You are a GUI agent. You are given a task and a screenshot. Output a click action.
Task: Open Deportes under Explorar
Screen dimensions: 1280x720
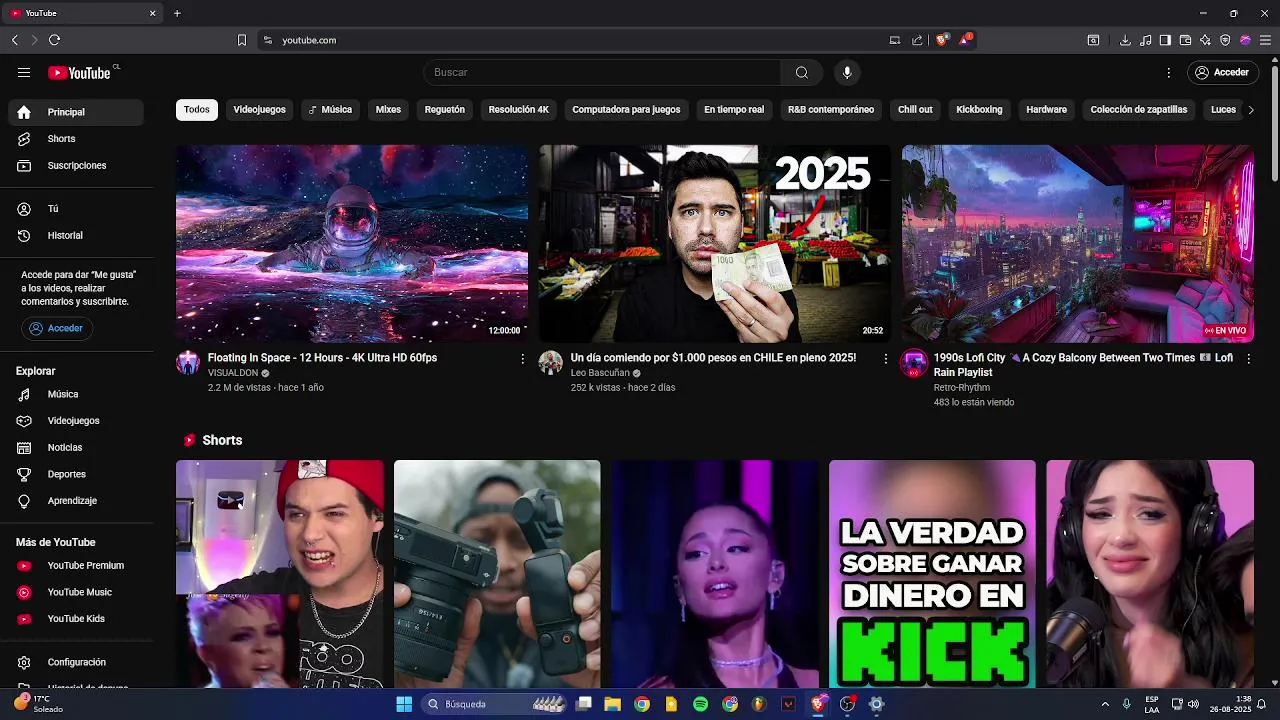point(76,474)
